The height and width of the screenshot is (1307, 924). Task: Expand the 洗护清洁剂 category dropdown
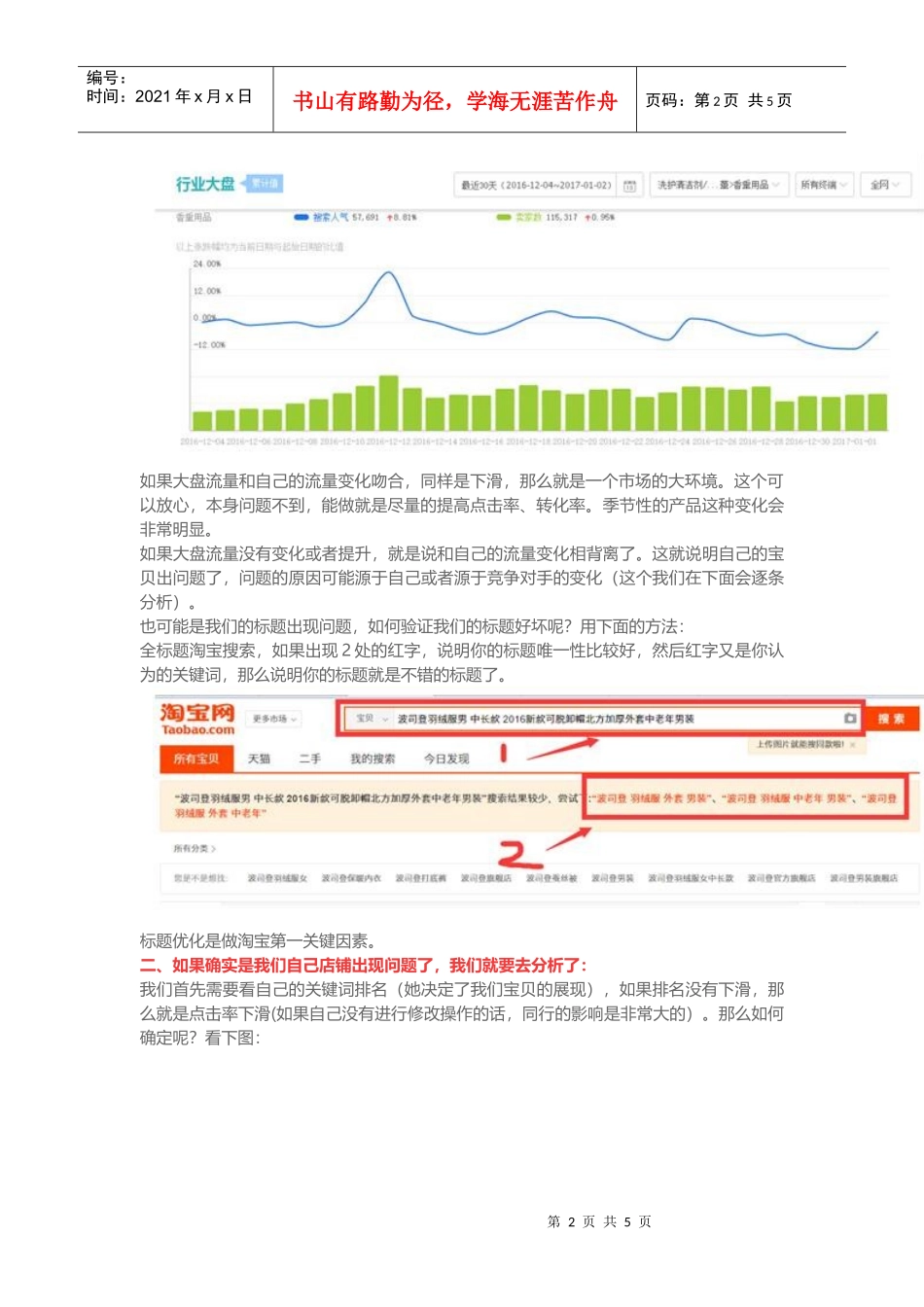point(718,185)
